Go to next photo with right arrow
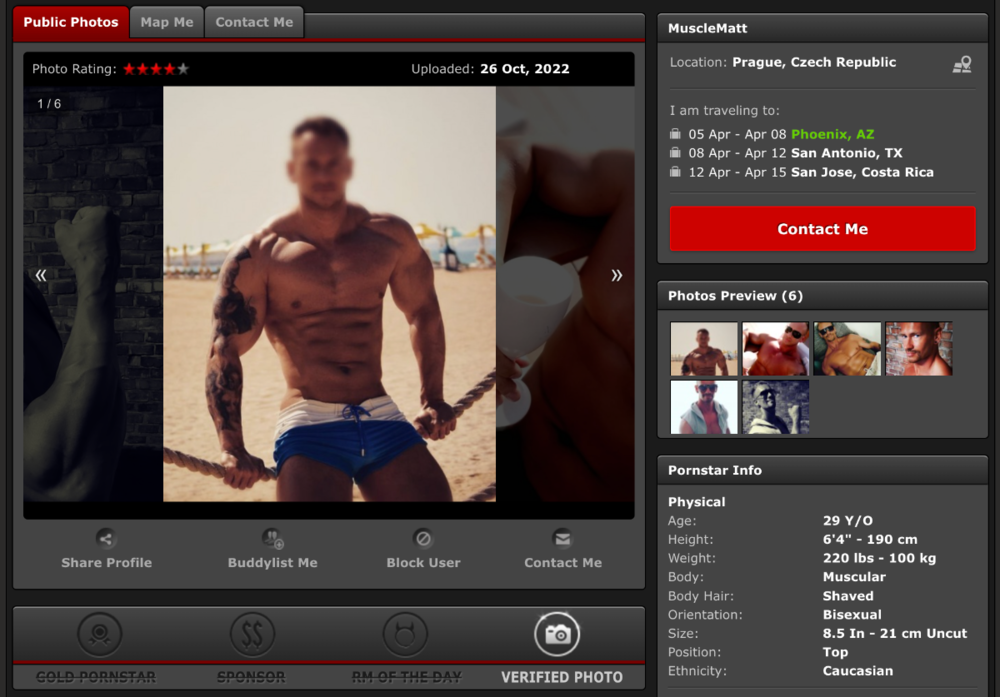 point(616,275)
